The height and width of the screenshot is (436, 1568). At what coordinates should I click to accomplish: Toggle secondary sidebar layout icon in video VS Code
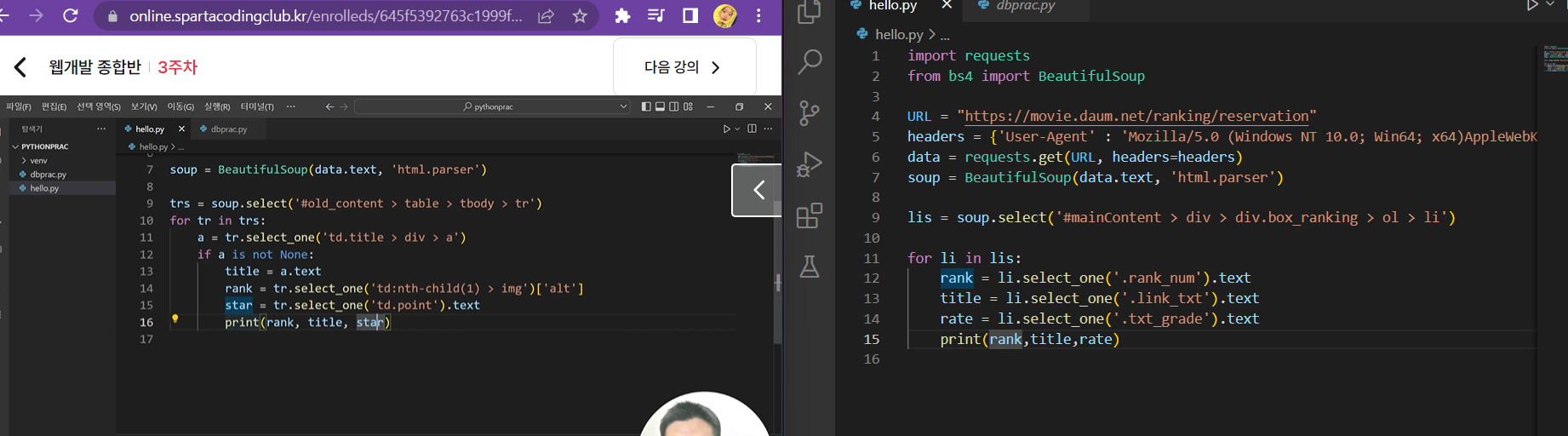674,106
